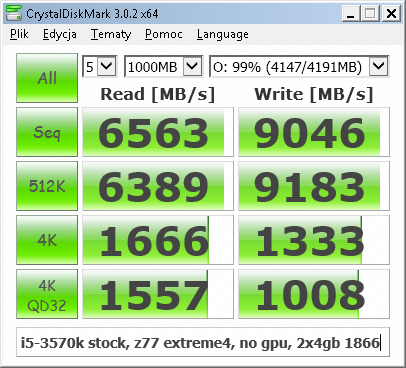Click the Read [MB/s] column header
Image resolution: width=406 pixels, height=368 pixels.
pos(158,94)
